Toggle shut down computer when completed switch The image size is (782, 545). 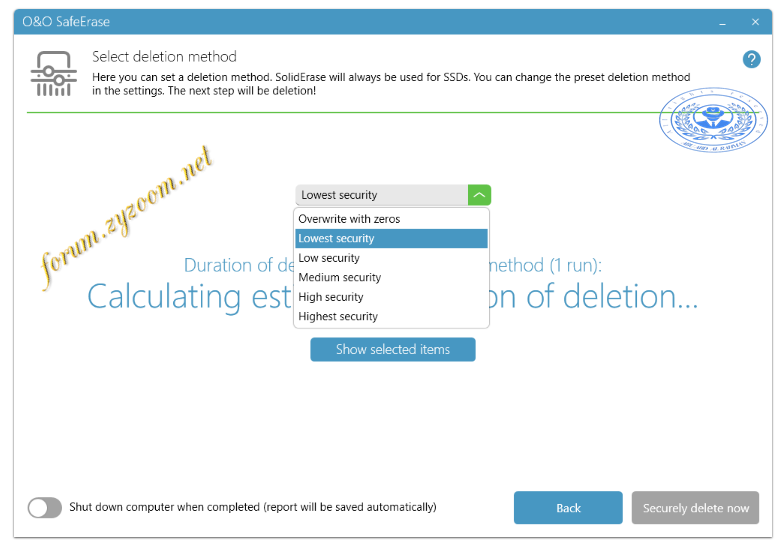coord(45,508)
